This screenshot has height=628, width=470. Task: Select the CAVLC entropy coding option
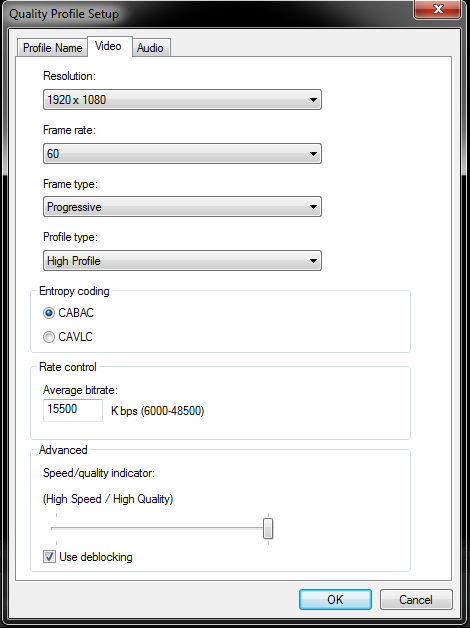tap(49, 337)
